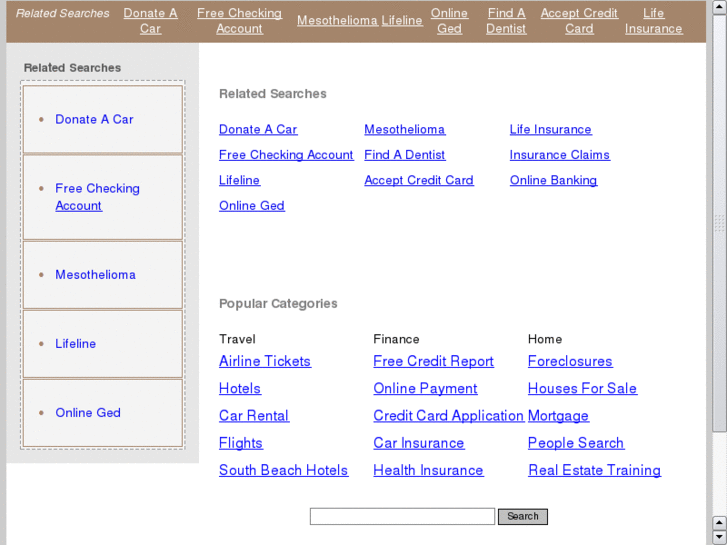This screenshot has width=727, height=545.
Task: Click the vertical scrollbar thumb
Action: (719, 223)
